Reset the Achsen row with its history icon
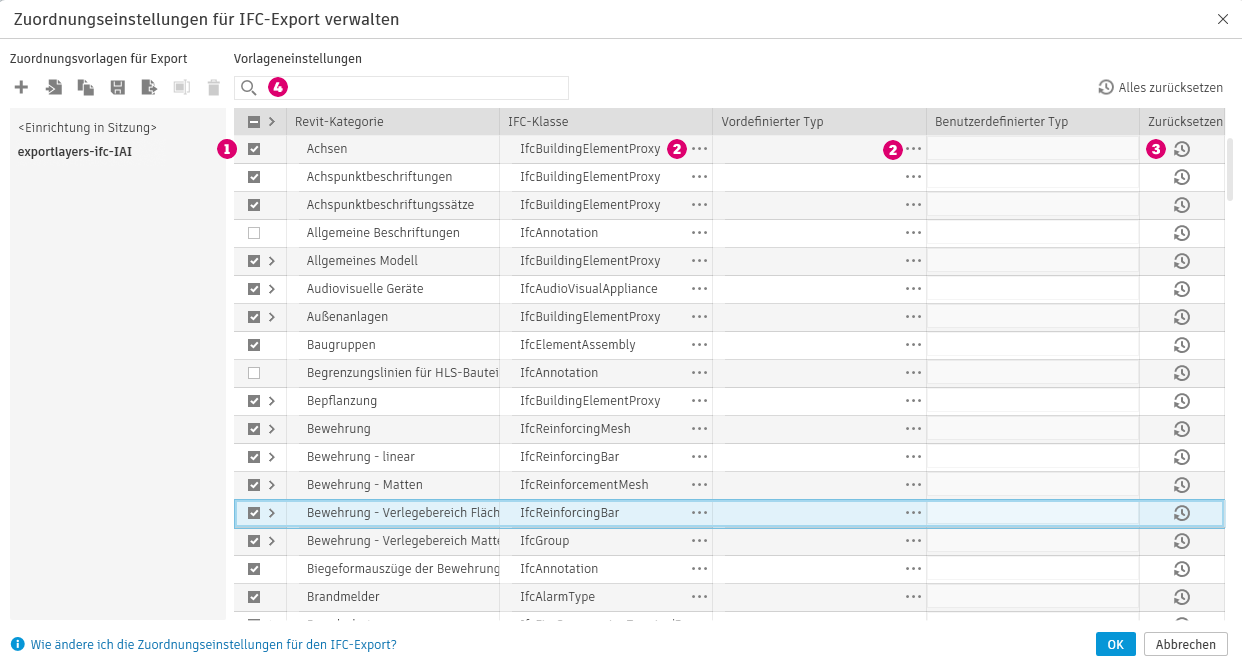This screenshot has width=1242, height=664. [x=1181, y=149]
